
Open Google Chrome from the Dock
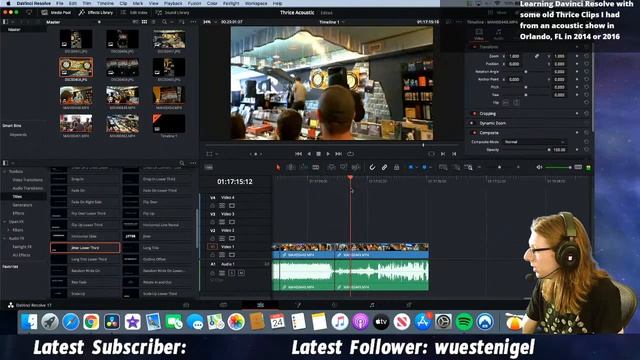point(91,322)
